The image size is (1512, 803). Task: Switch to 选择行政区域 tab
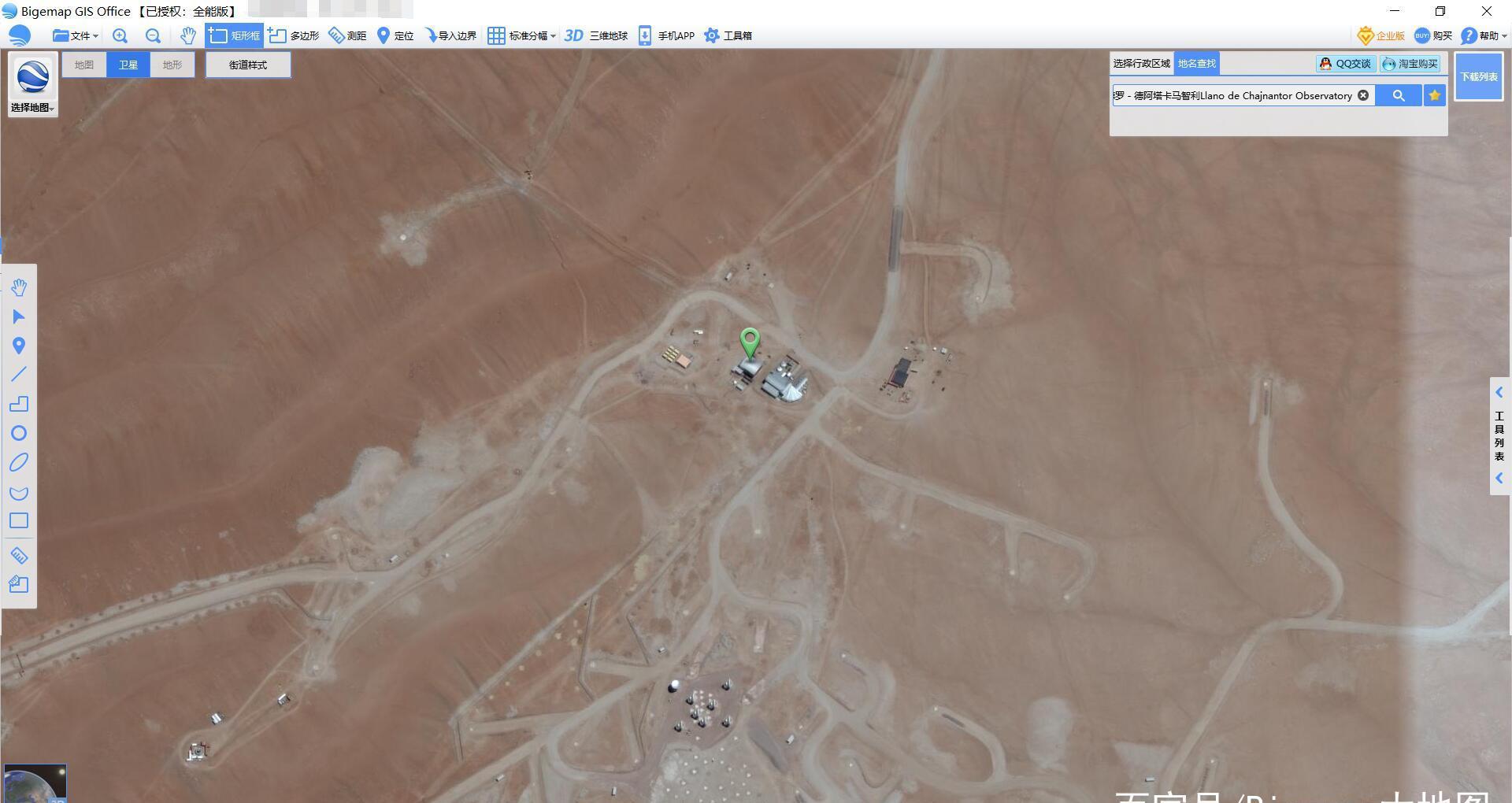click(1141, 63)
